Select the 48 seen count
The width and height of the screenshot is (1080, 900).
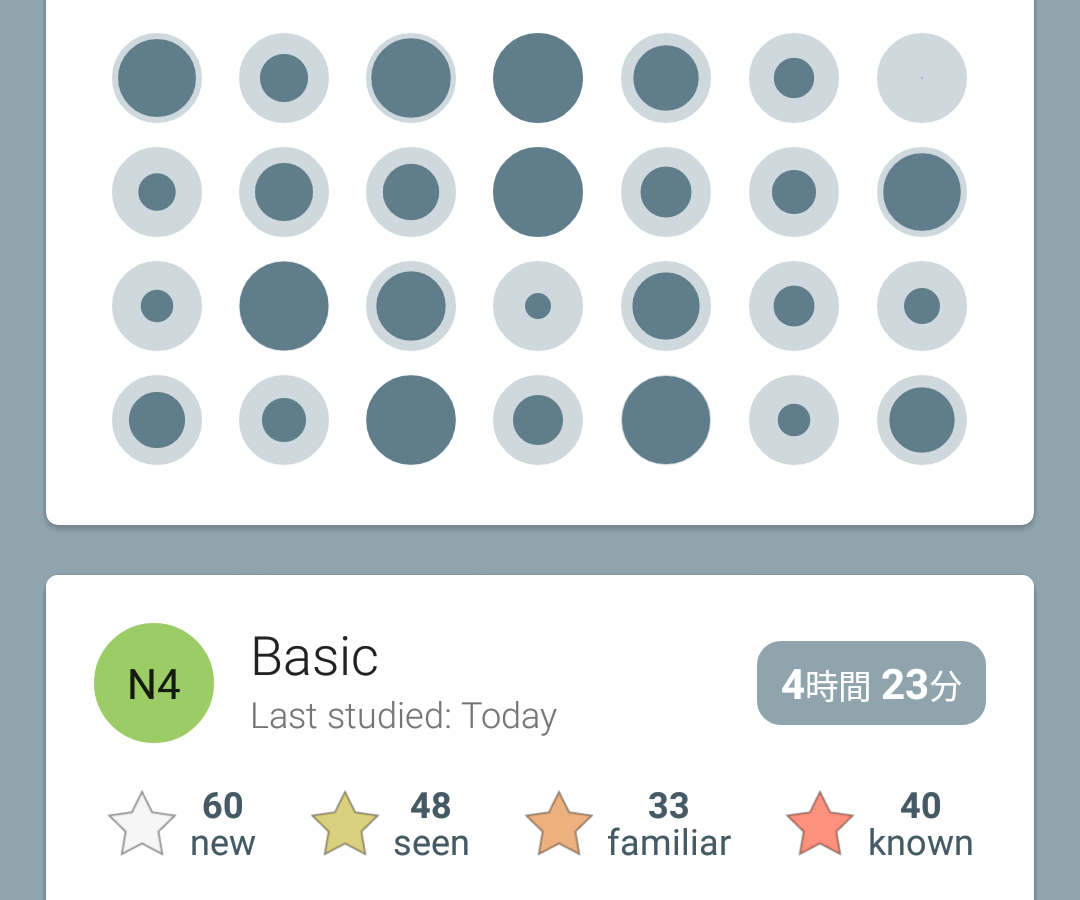[x=431, y=824]
